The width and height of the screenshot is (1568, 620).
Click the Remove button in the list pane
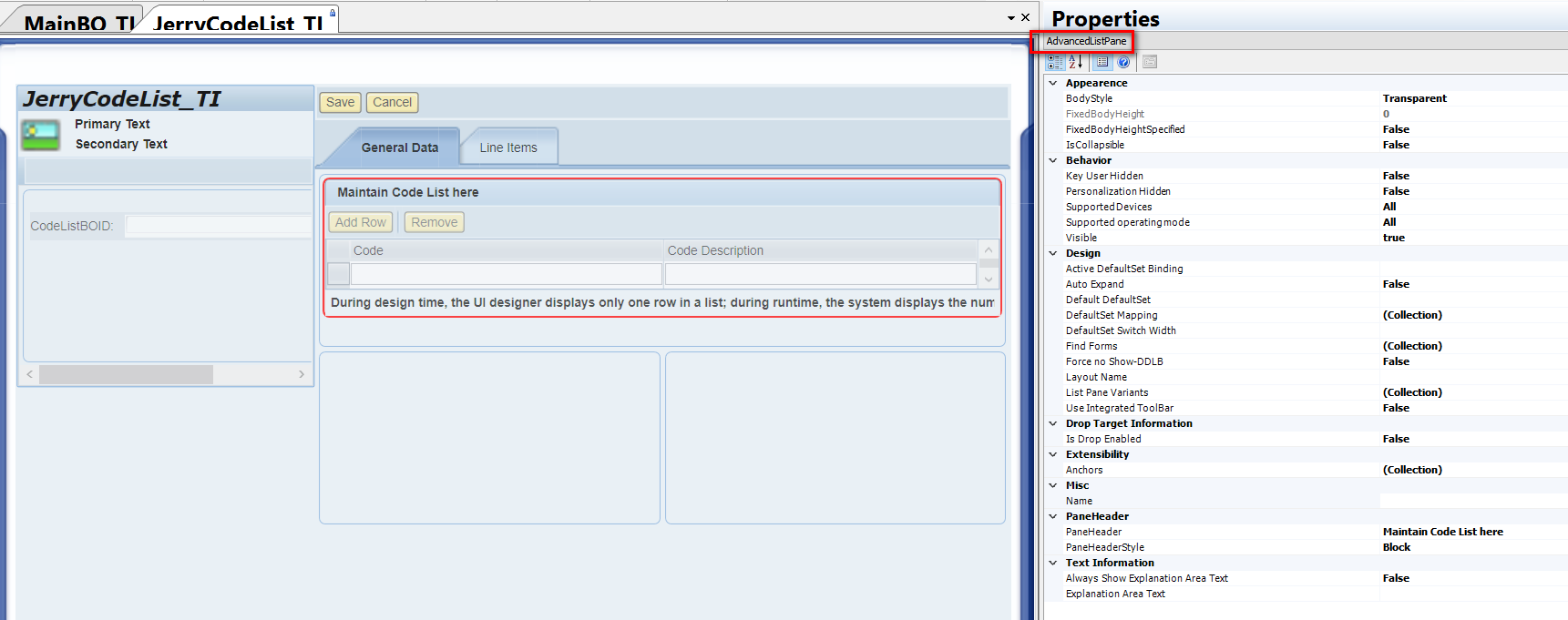coord(435,222)
